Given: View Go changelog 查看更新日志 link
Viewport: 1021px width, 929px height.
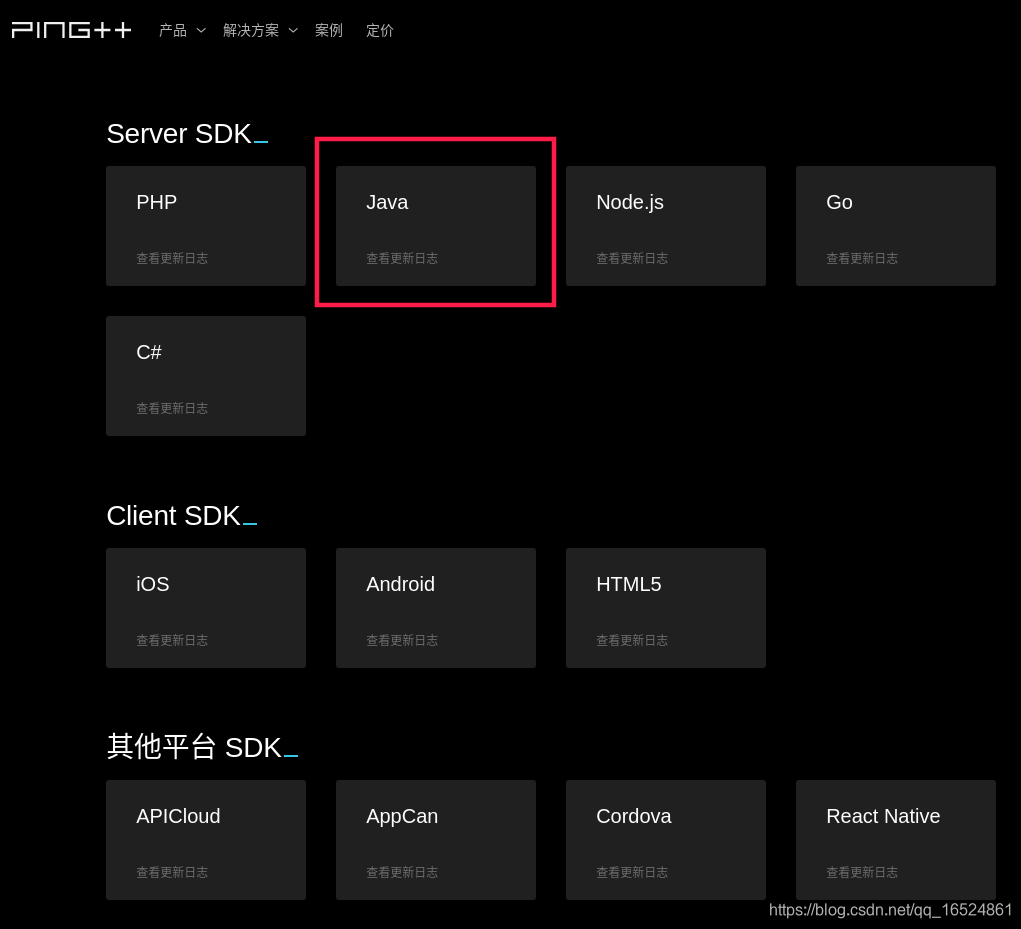Looking at the screenshot, I should tap(861, 258).
